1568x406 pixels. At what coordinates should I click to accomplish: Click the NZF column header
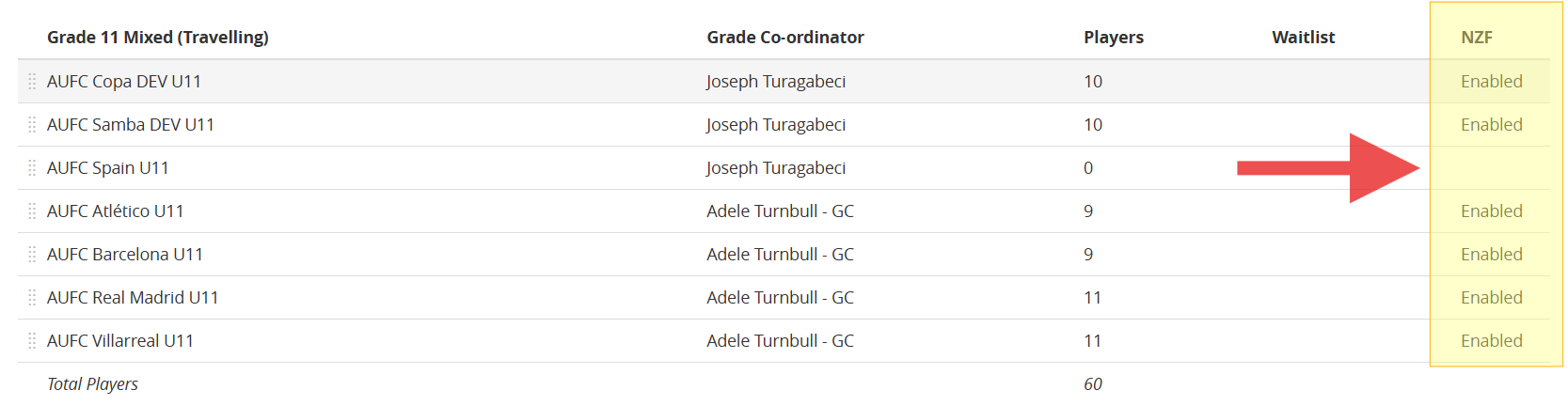tap(1477, 38)
